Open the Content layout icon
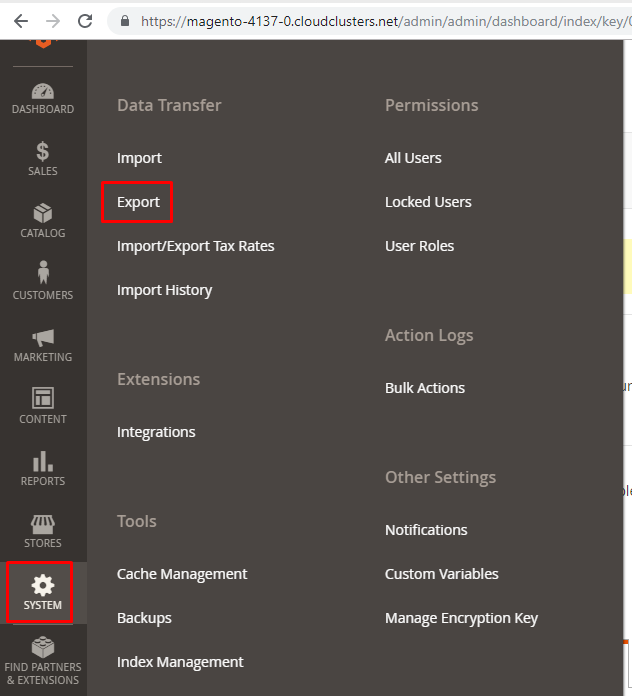 pos(43,399)
